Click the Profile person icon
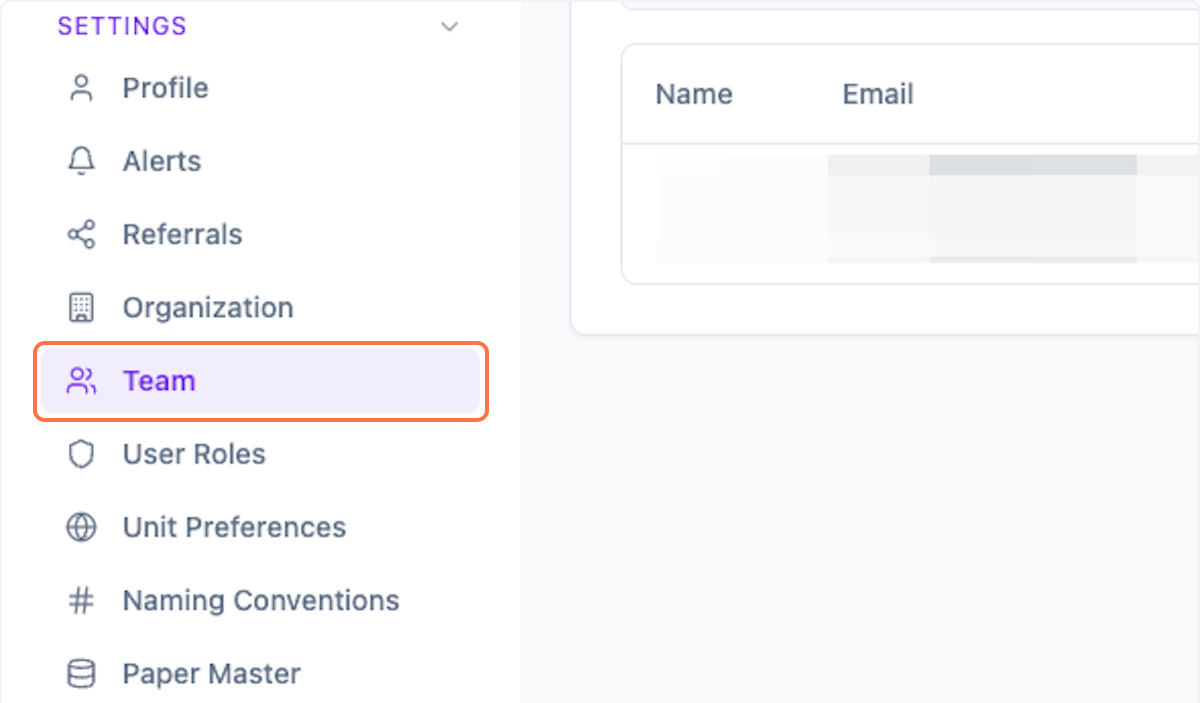 coord(80,88)
